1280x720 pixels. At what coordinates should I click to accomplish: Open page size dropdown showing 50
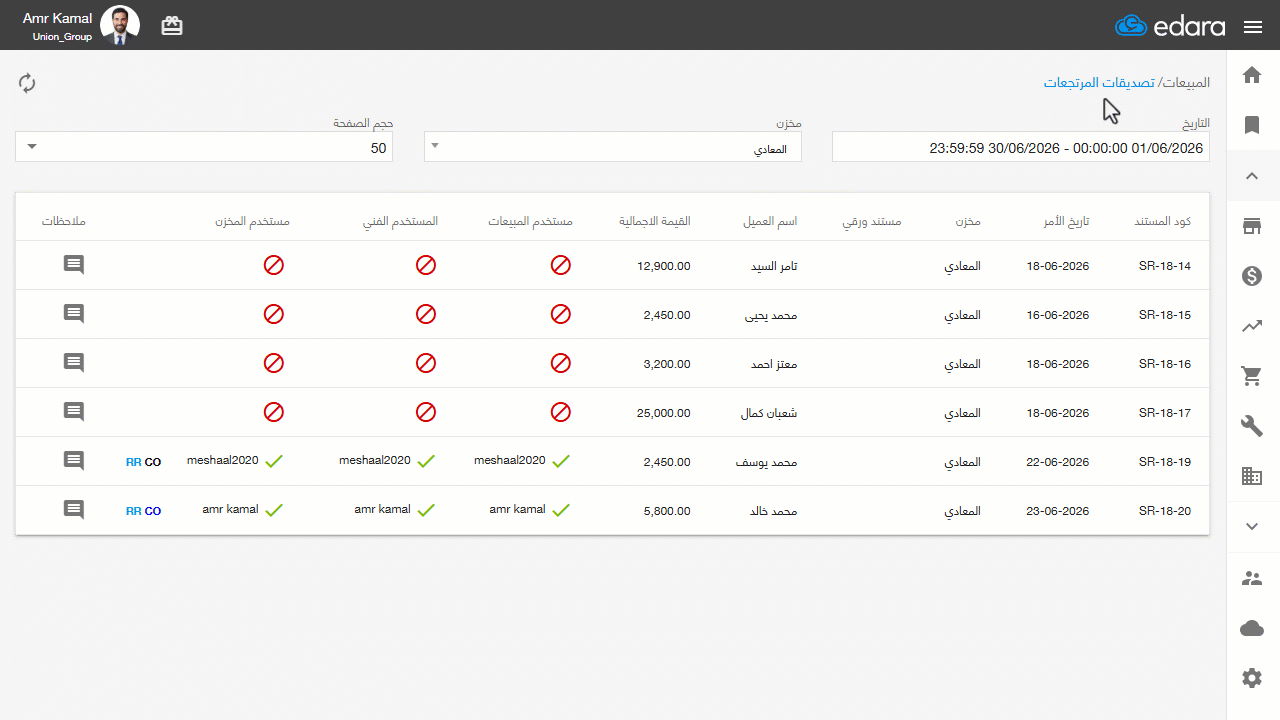(x=204, y=147)
